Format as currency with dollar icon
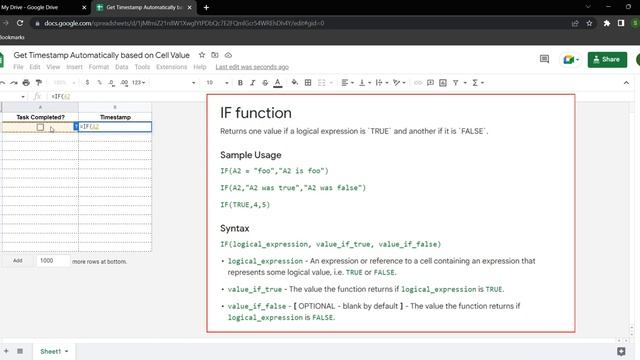 [x=87, y=83]
